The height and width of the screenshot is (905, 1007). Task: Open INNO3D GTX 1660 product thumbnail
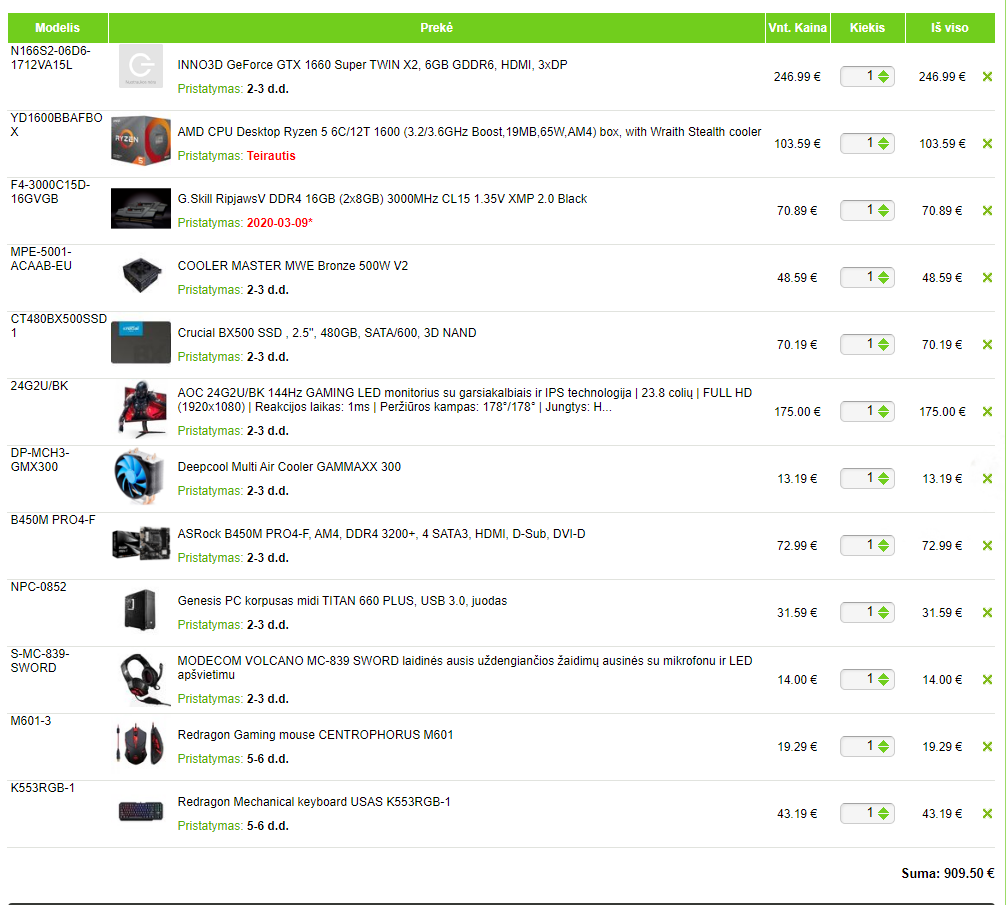[x=141, y=66]
